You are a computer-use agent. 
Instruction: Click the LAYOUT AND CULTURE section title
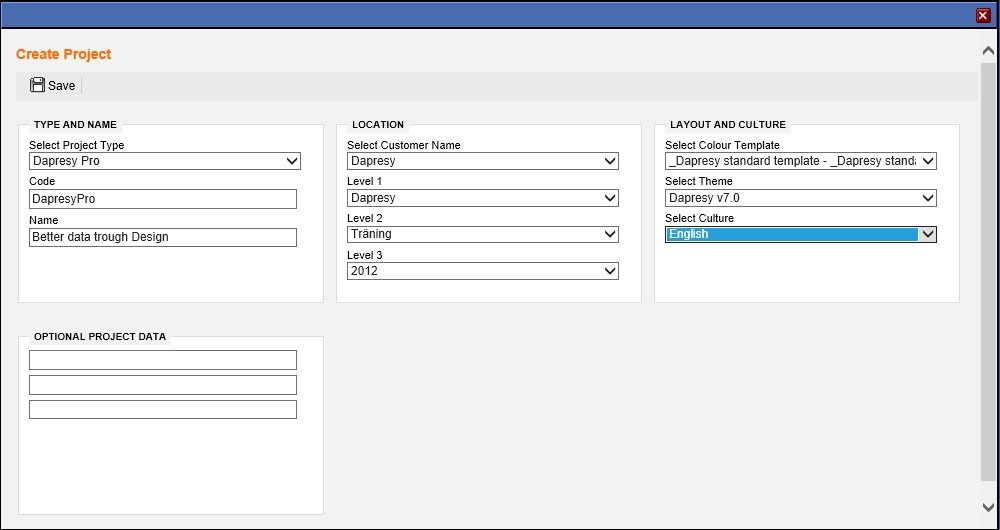click(728, 124)
